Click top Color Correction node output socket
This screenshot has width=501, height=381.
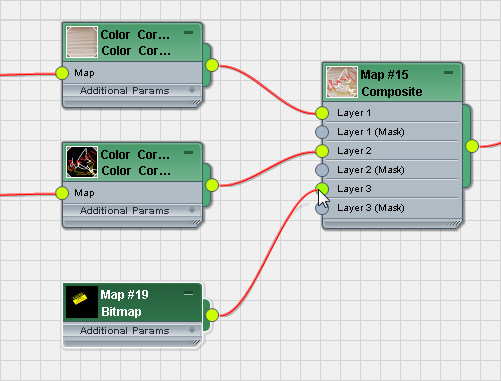212,65
